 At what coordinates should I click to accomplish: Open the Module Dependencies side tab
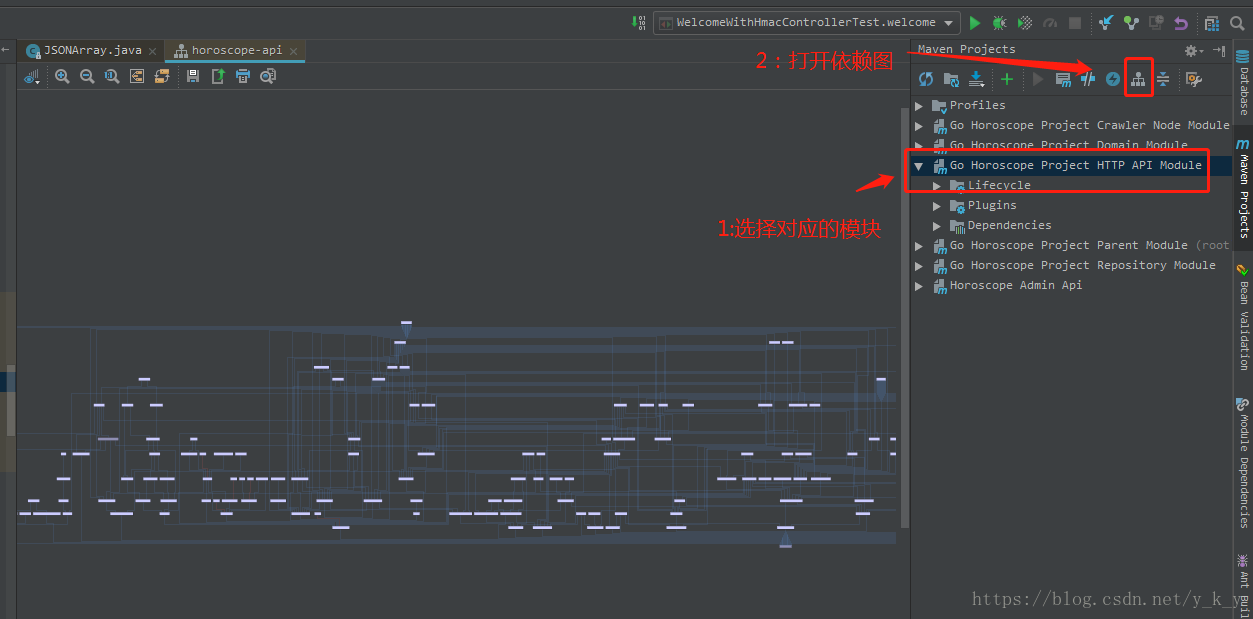click(x=1243, y=465)
